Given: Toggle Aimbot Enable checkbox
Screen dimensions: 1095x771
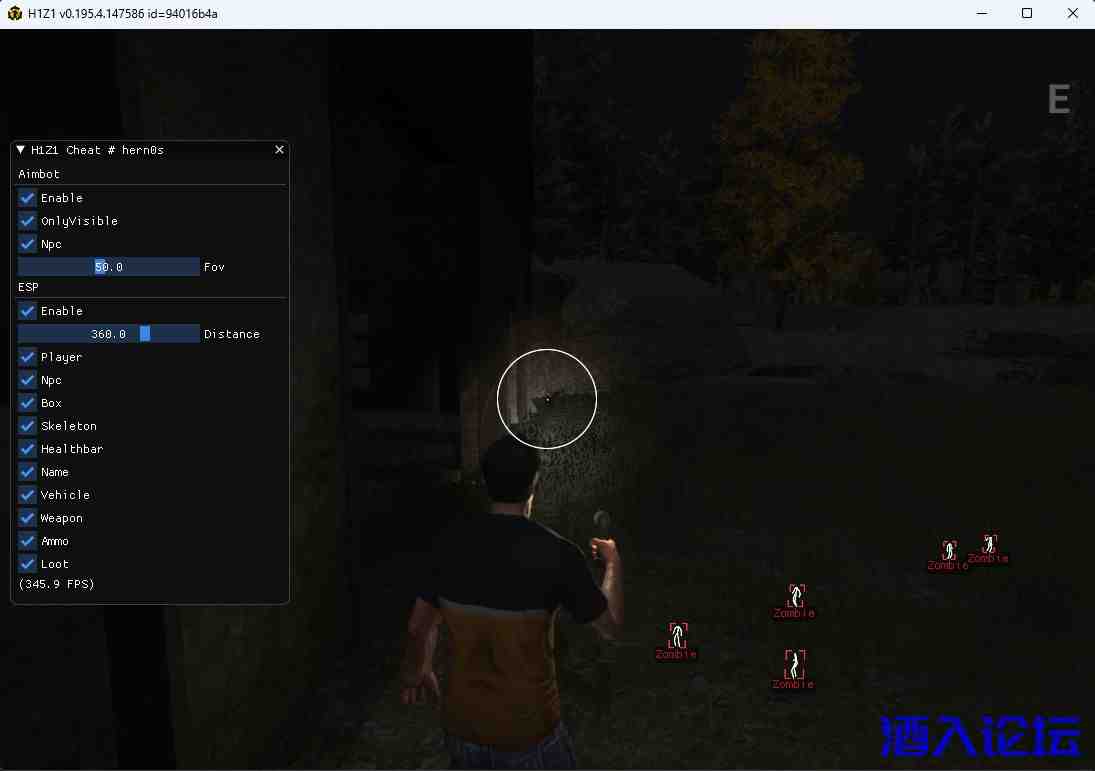Looking at the screenshot, I should click(x=27, y=198).
